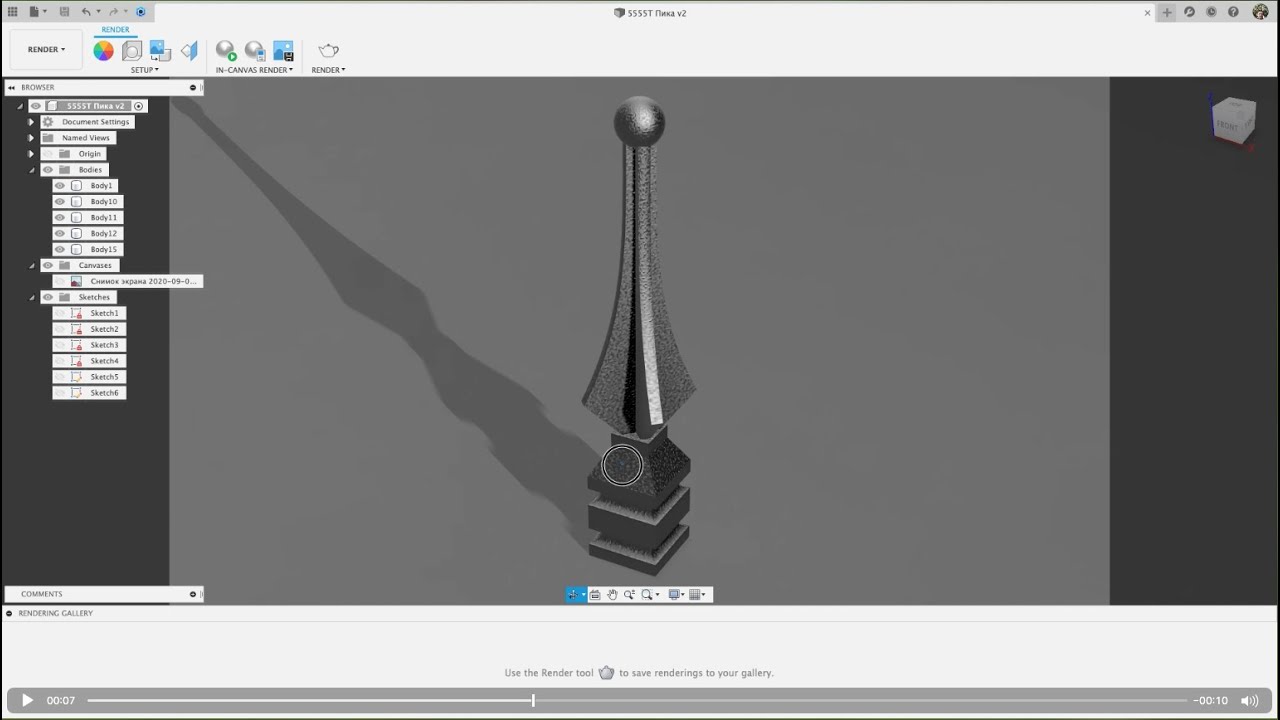This screenshot has width=1280, height=720.
Task: Open In-Canvas Render Settings
Action: pos(254,51)
